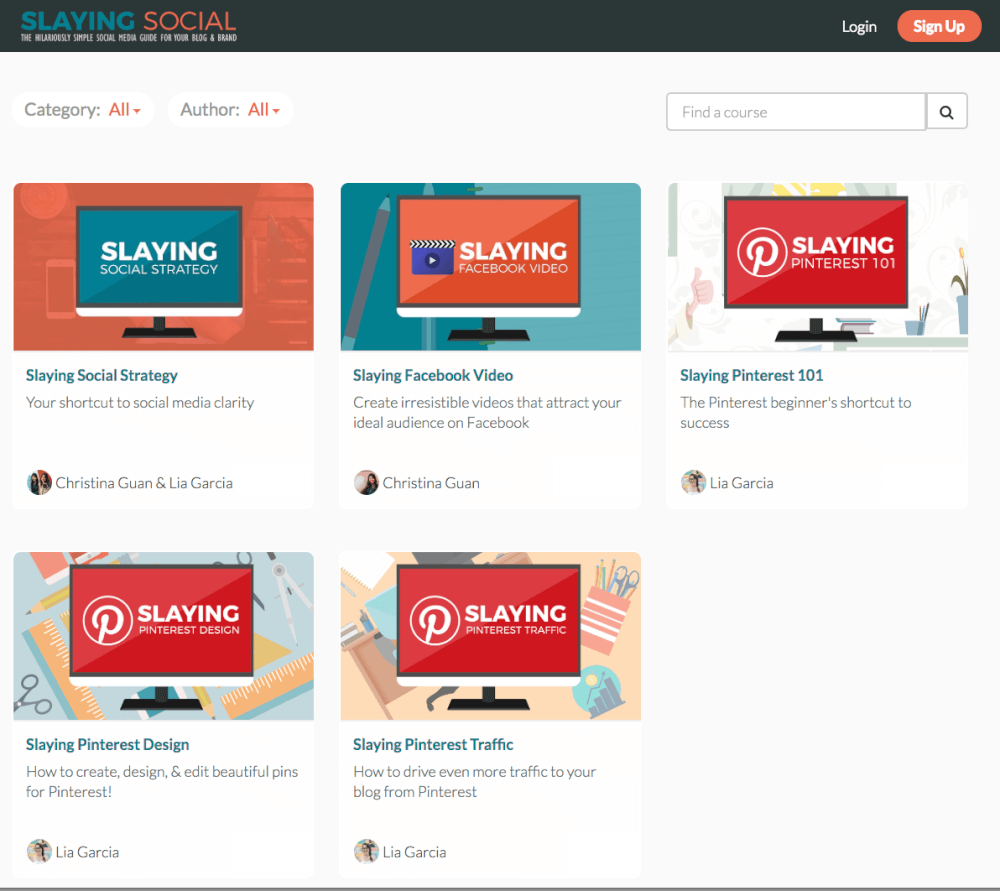Select the Slaying Facebook Video title link
Screen dimensions: 1000x891
point(433,375)
